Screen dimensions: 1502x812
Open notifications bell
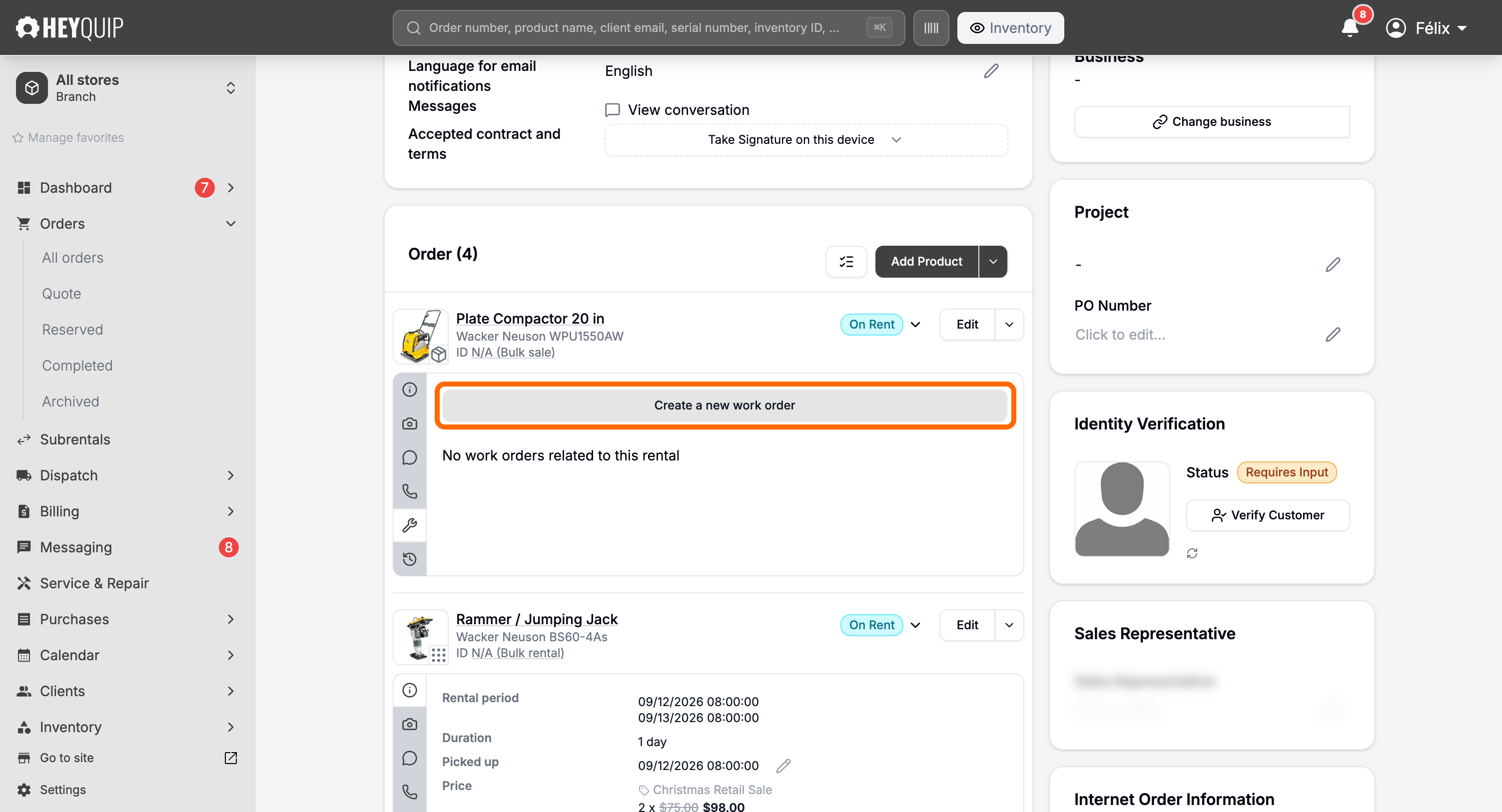(x=1349, y=27)
